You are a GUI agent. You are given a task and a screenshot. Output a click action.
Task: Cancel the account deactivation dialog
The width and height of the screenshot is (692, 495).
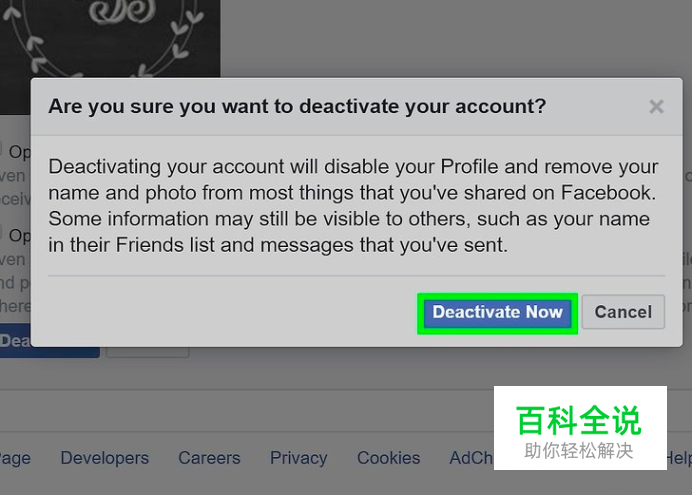tap(623, 312)
